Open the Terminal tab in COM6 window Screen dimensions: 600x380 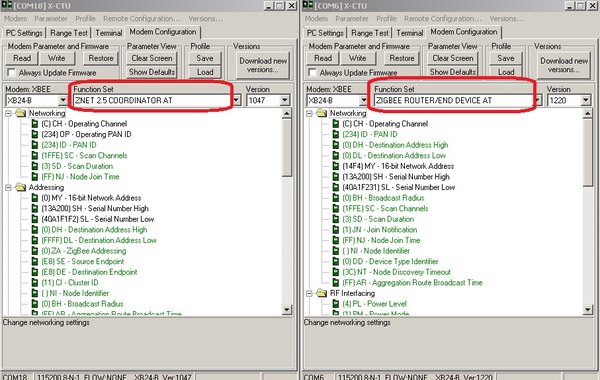coord(409,33)
